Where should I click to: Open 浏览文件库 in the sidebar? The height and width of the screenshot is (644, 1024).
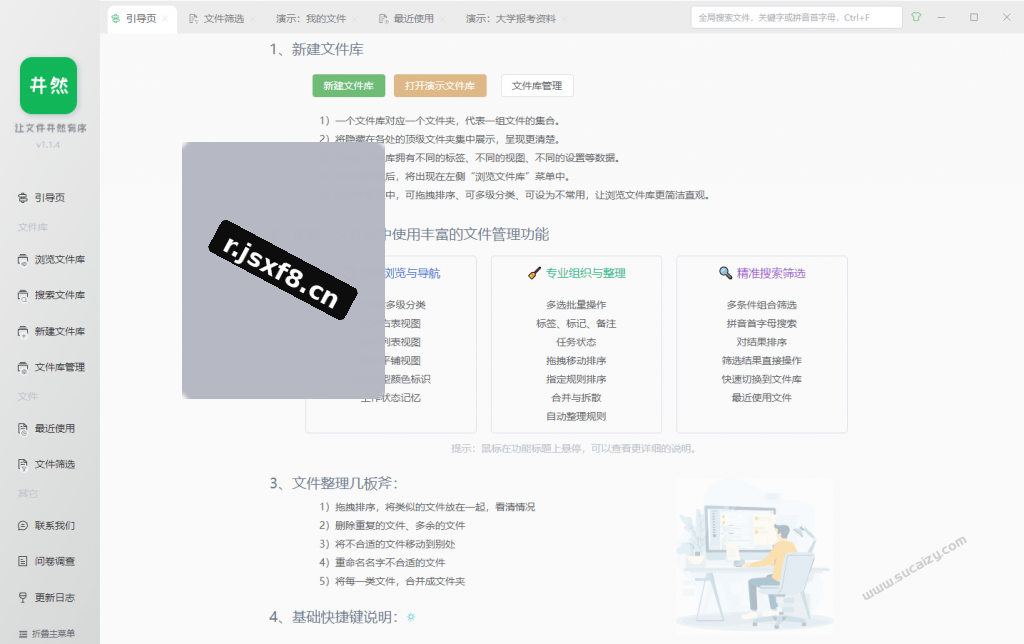[x=51, y=259]
